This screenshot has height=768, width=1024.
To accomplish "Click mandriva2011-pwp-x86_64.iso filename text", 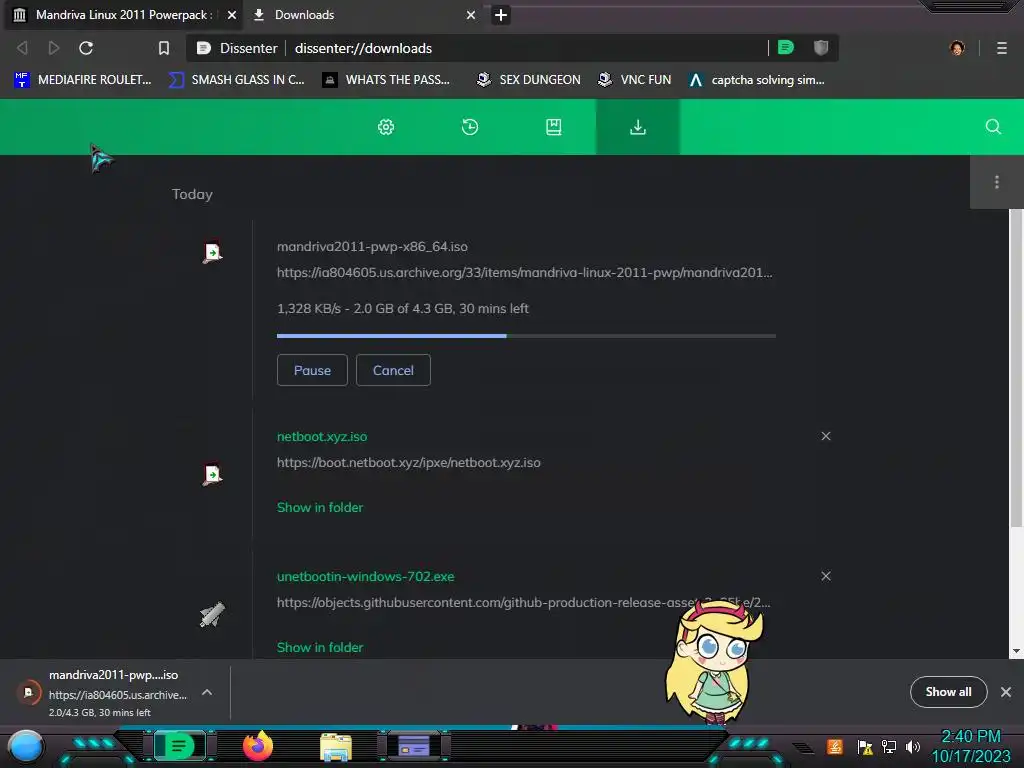I will click(372, 246).
